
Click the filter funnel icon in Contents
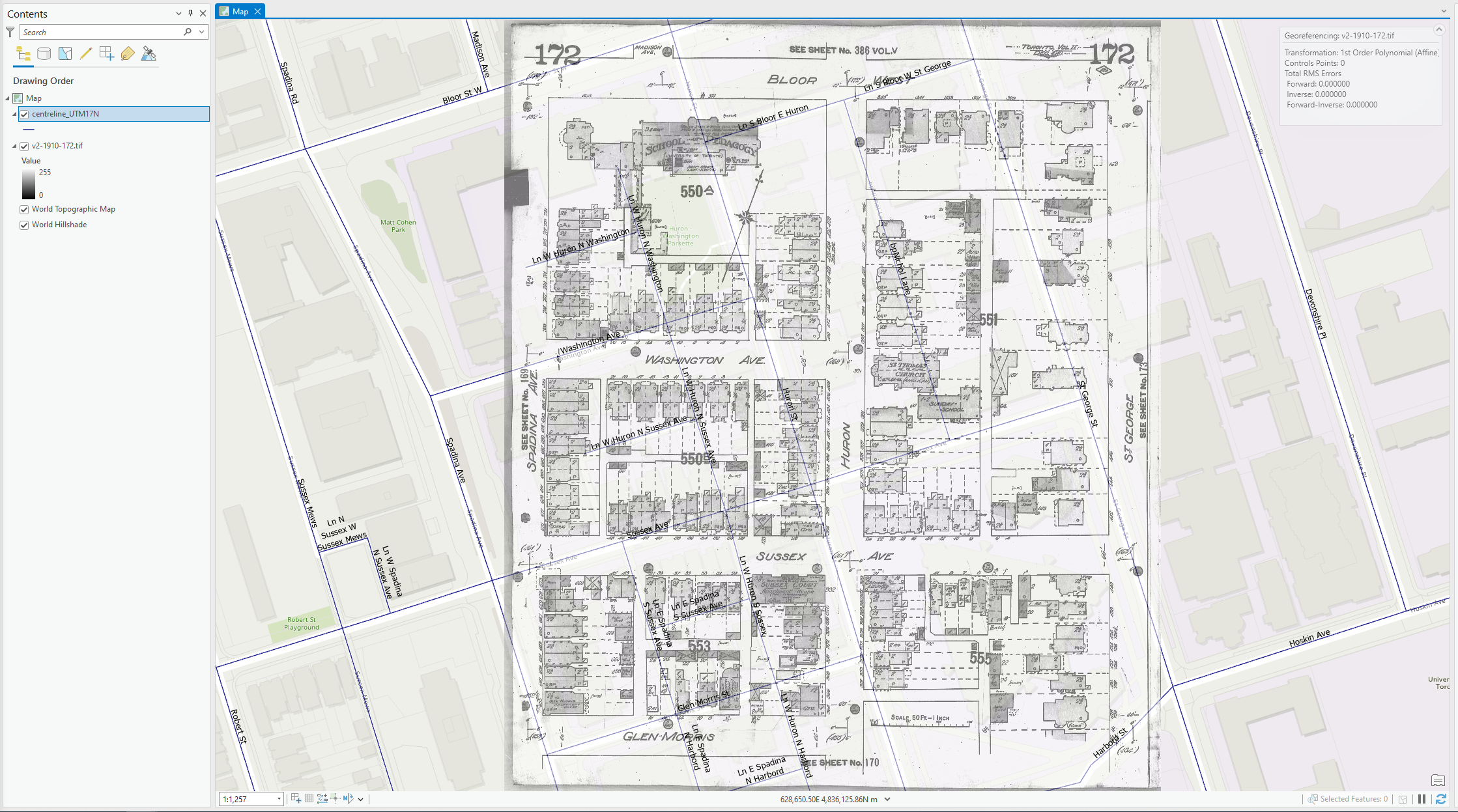[x=9, y=31]
